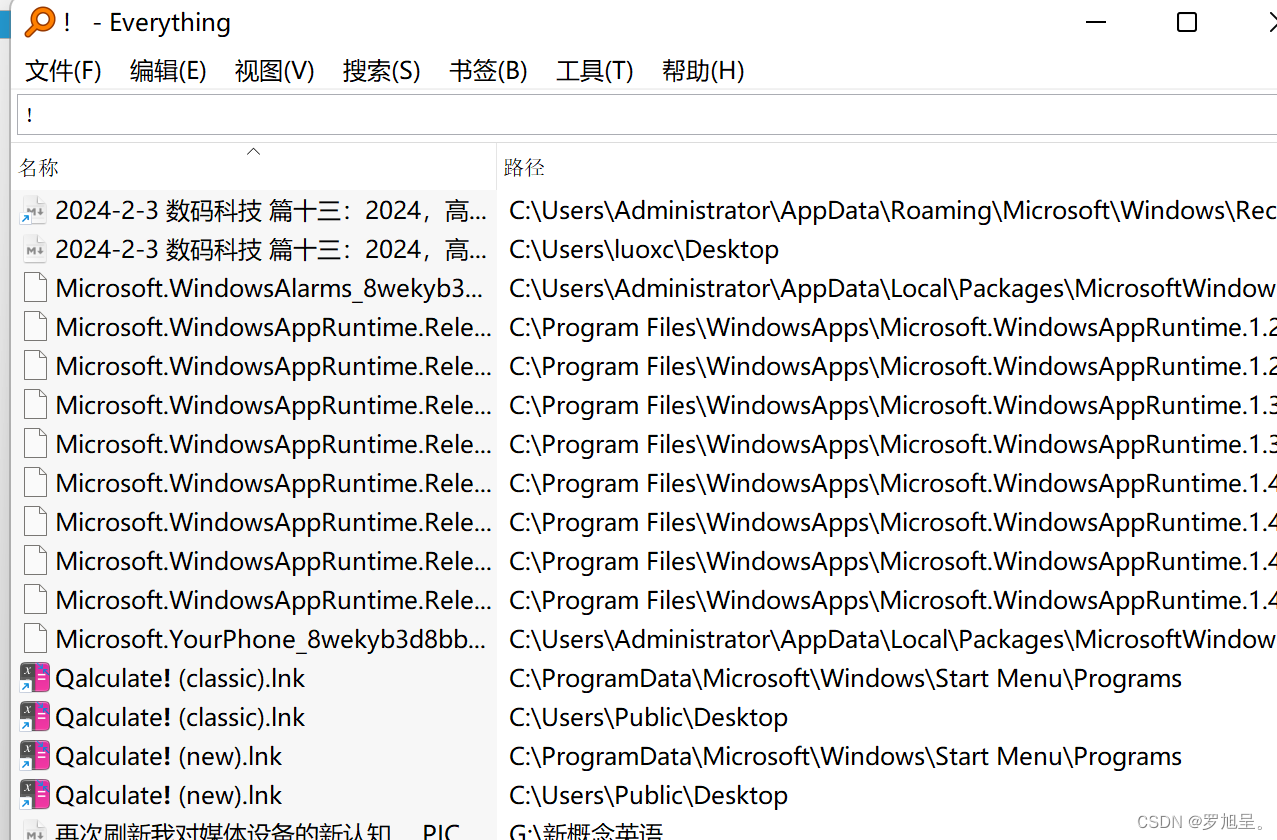This screenshot has height=840, width=1277.
Task: Open the 文件(F) menu
Action: [64, 71]
